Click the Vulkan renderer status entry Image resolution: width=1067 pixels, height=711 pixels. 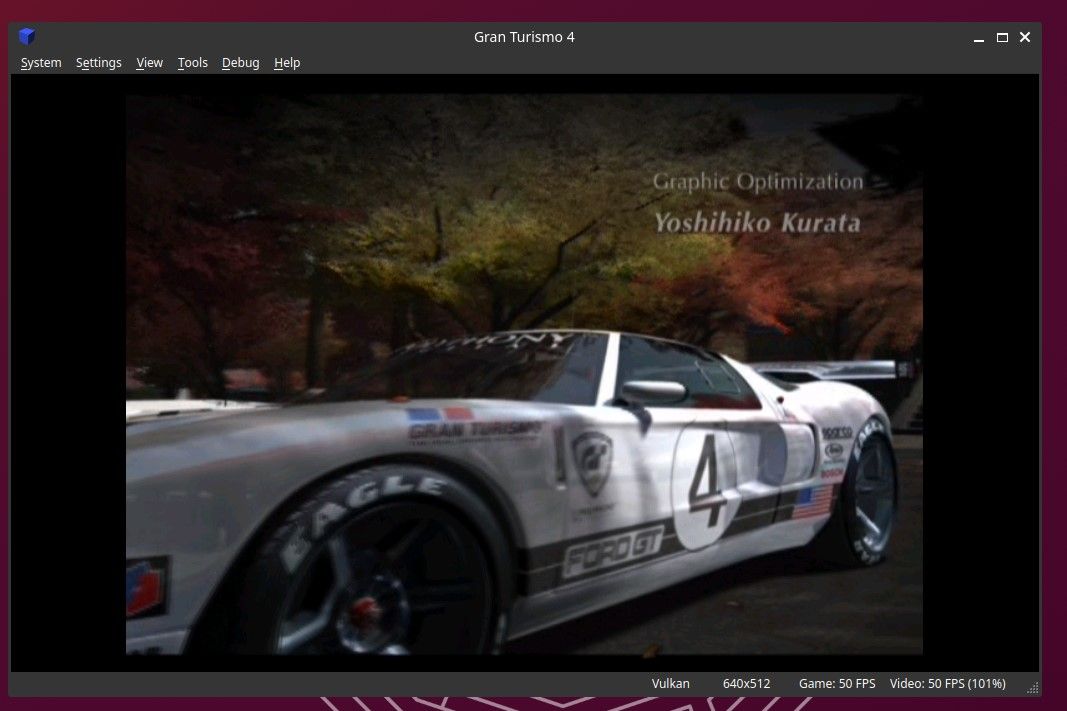[670, 684]
